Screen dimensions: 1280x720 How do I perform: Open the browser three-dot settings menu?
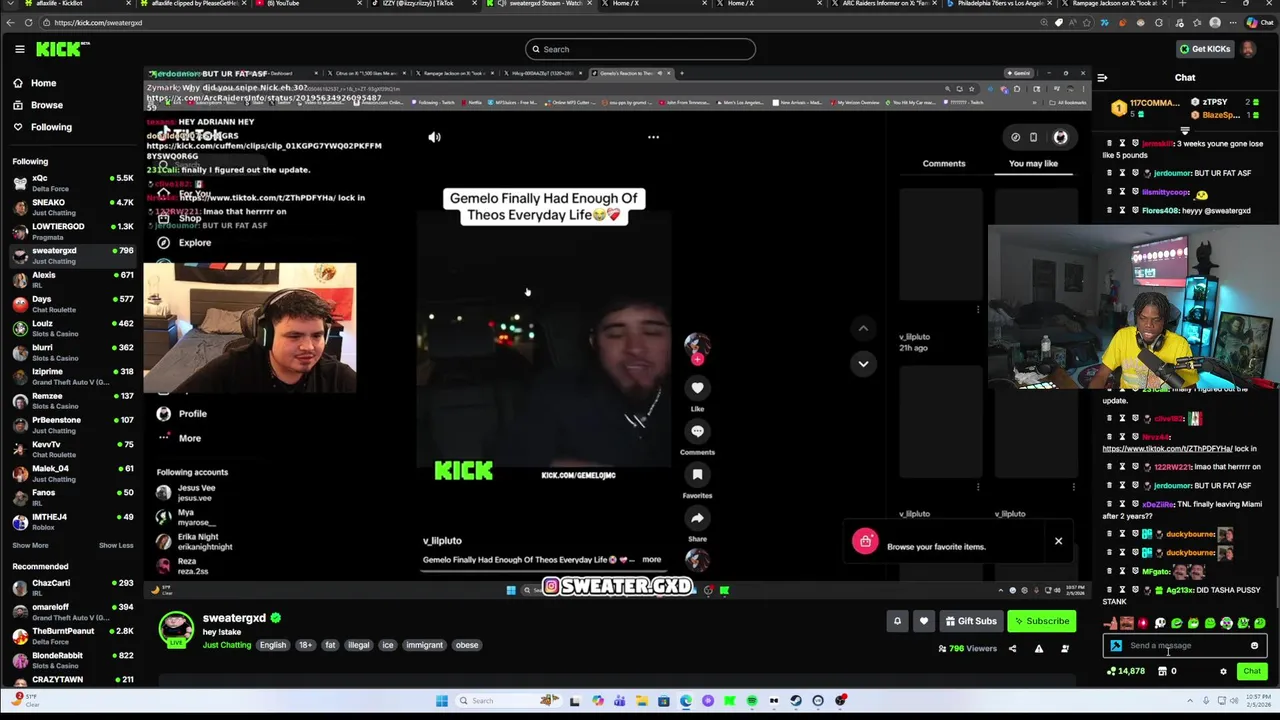click(x=1233, y=22)
